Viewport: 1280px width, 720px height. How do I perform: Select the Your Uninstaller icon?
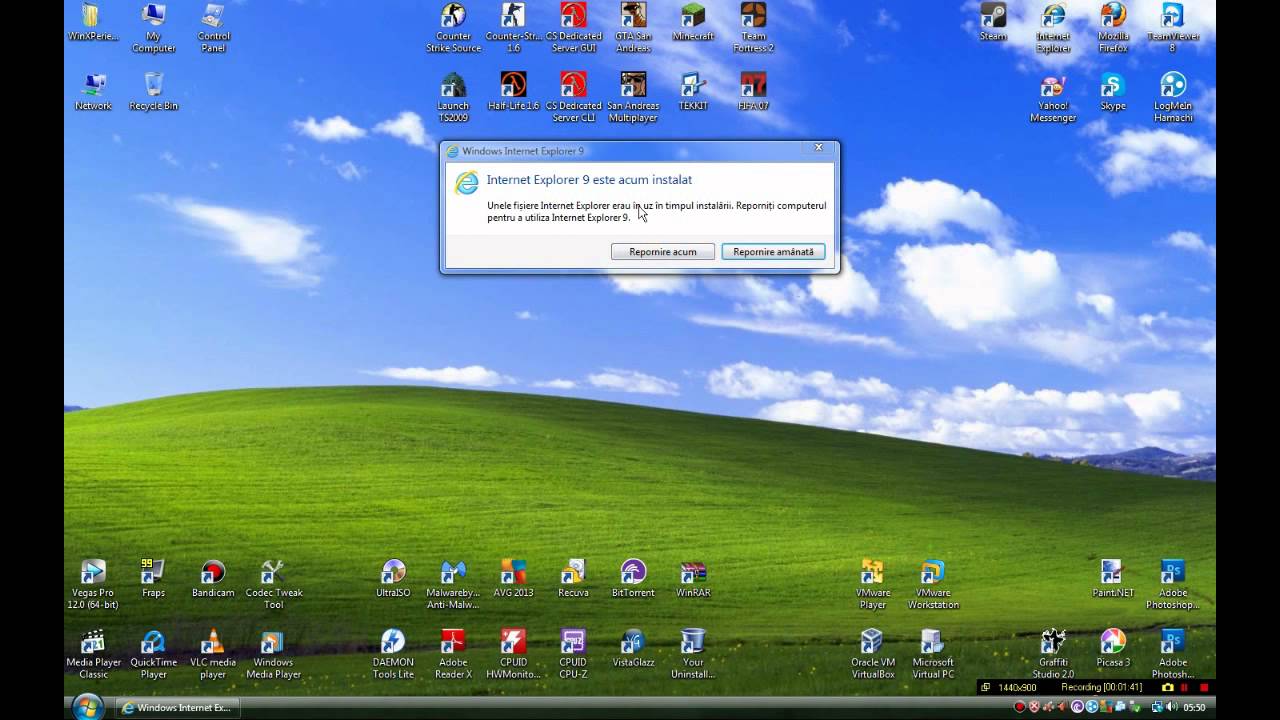pos(693,654)
